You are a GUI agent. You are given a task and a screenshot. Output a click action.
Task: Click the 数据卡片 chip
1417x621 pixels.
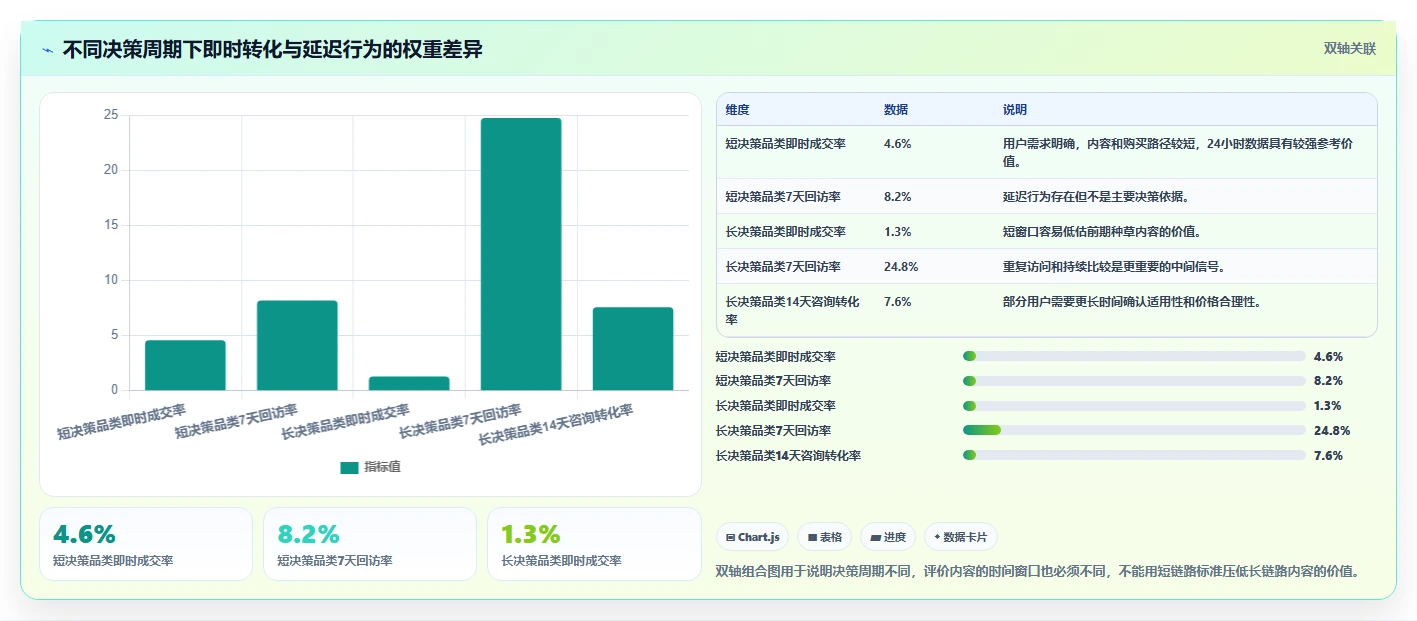(x=960, y=537)
